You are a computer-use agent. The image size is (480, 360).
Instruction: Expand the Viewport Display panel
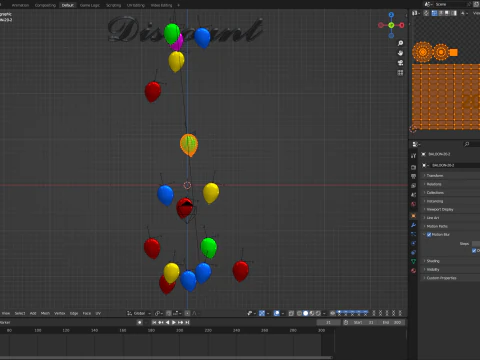click(450, 209)
